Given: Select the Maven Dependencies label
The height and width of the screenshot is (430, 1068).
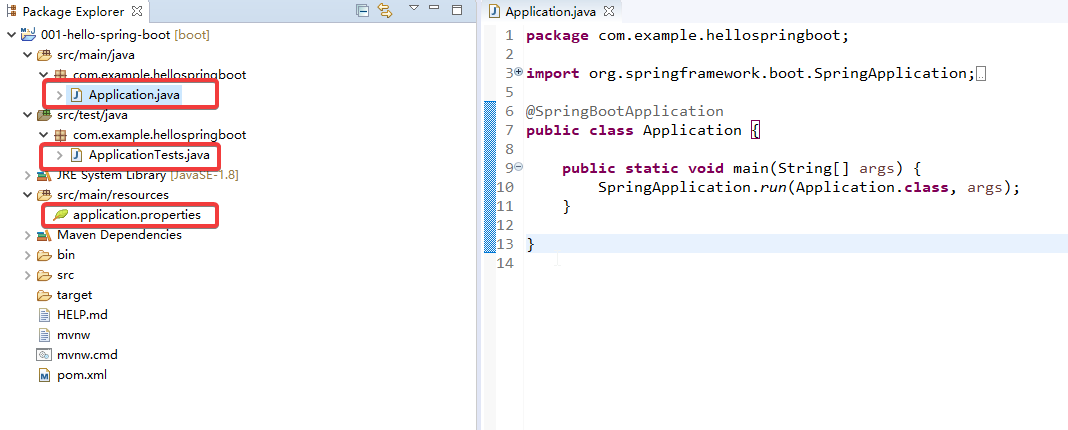Looking at the screenshot, I should [119, 235].
